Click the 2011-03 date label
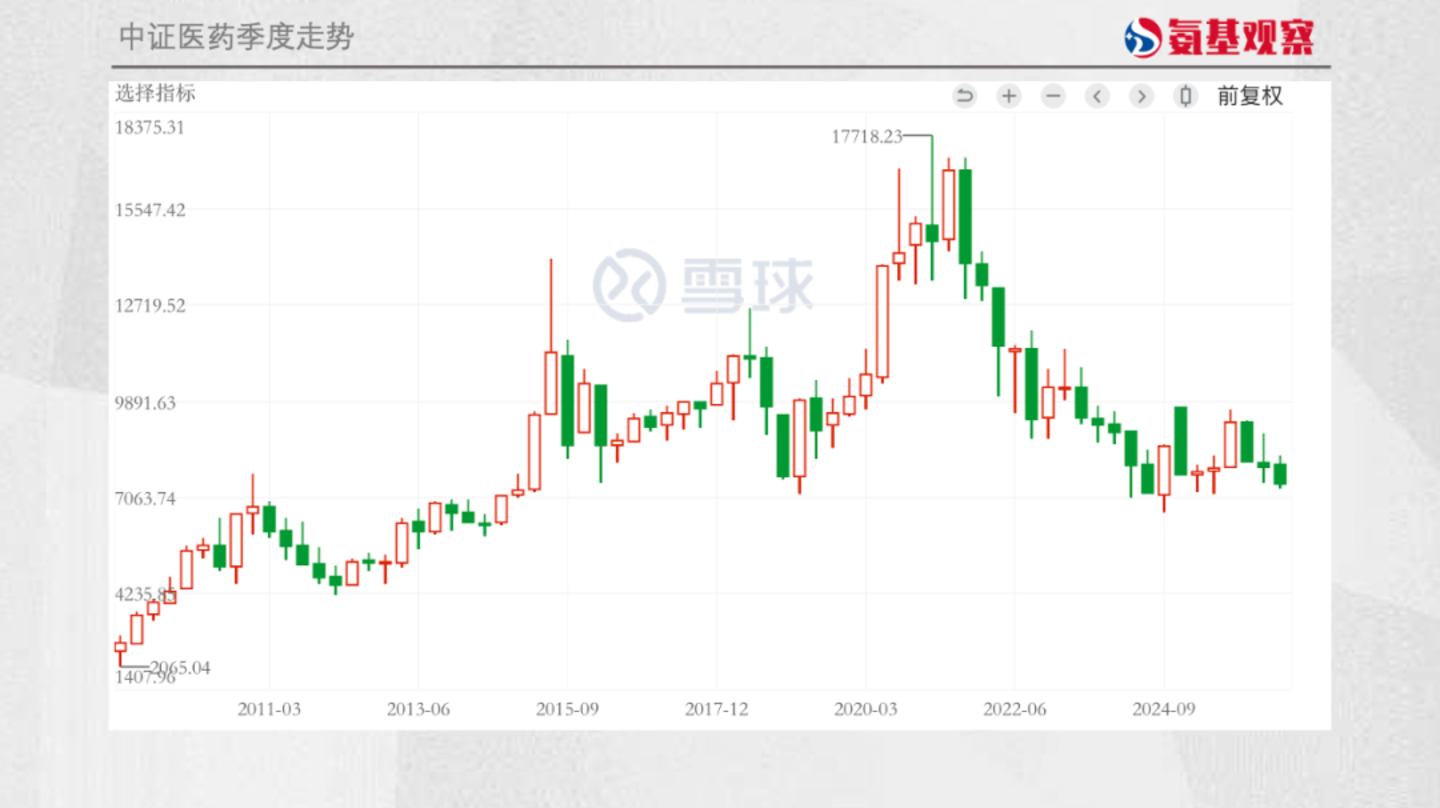 point(269,709)
